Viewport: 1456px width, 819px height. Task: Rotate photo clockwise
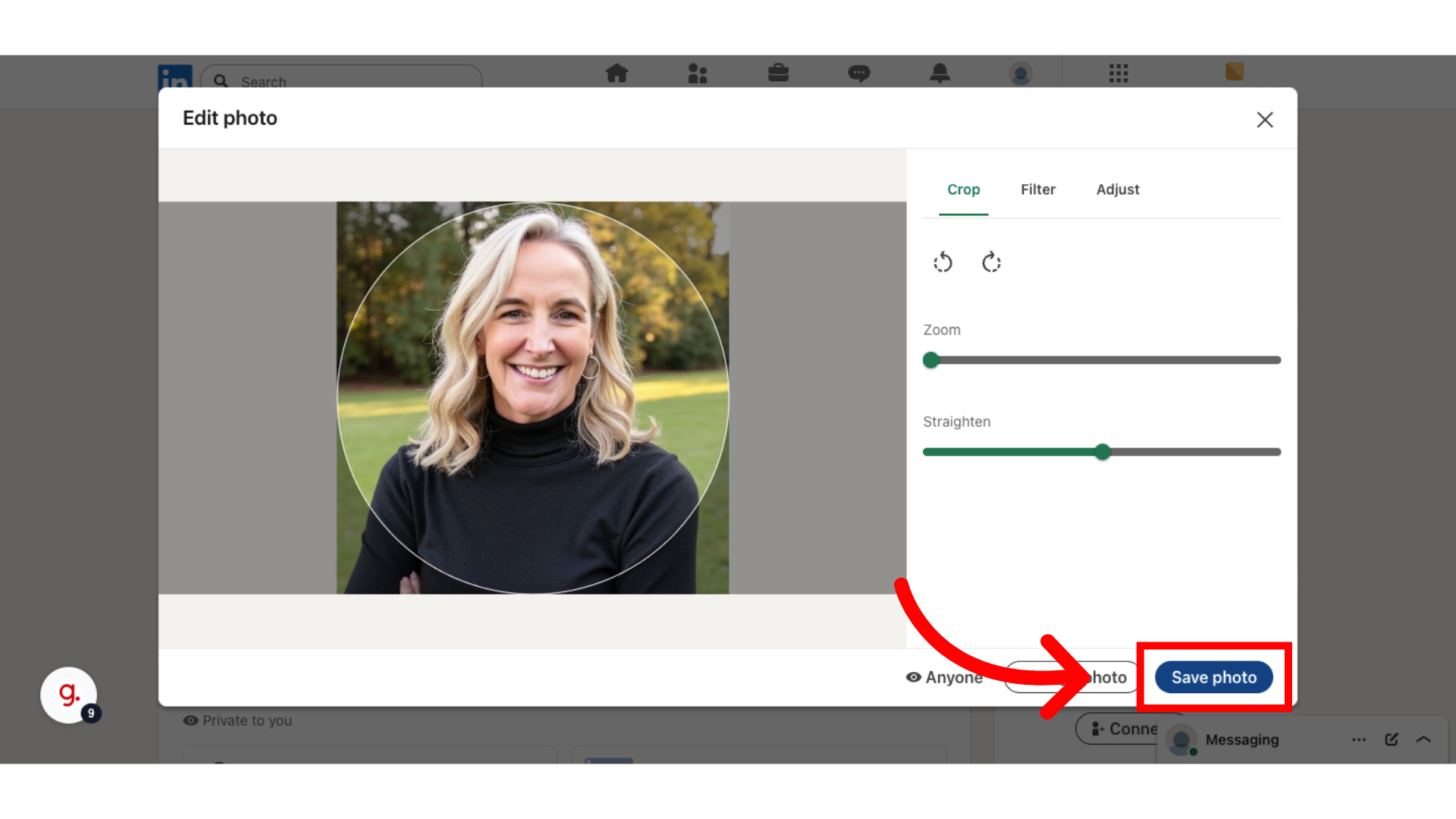click(991, 262)
